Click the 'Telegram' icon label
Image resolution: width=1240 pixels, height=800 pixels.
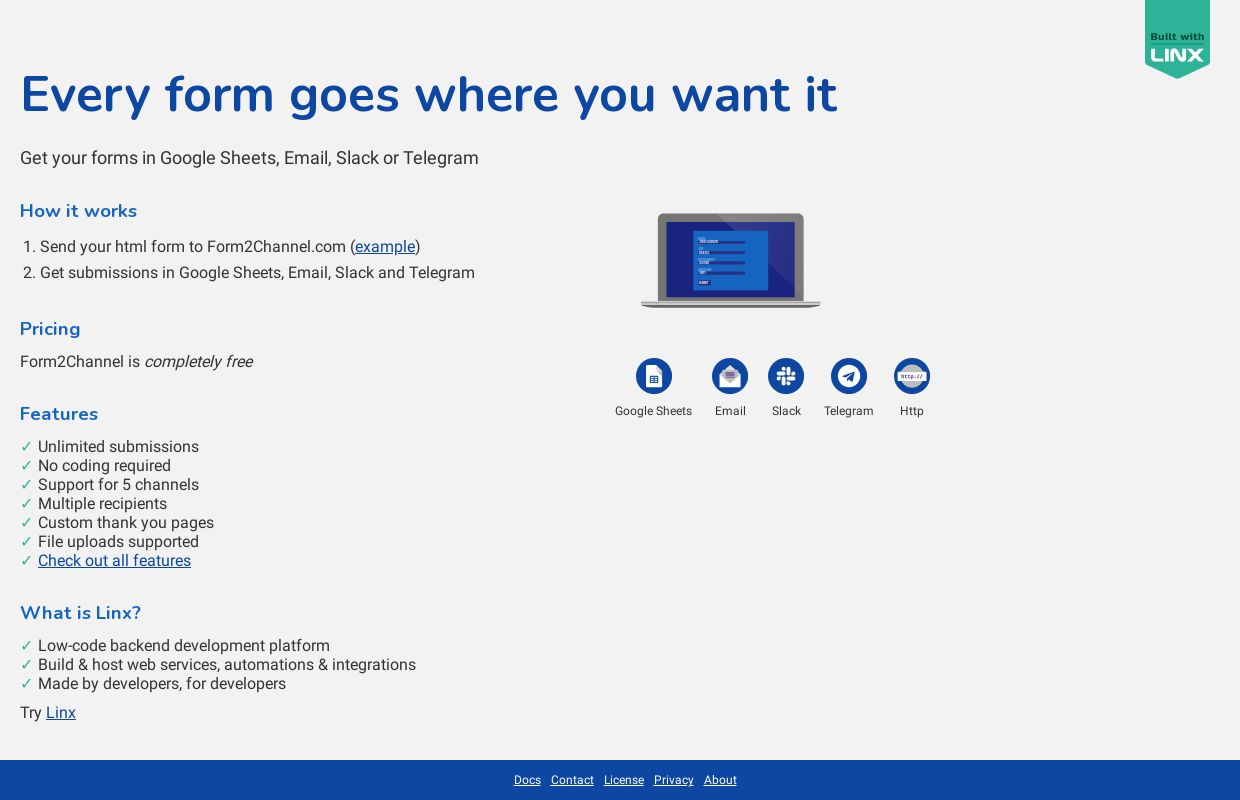coord(849,411)
